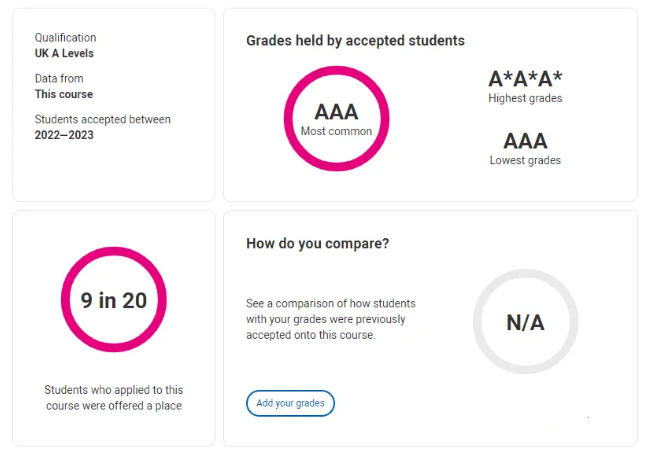This screenshot has width=645, height=459.
Task: Click the Qualification label
Action: pos(65,38)
